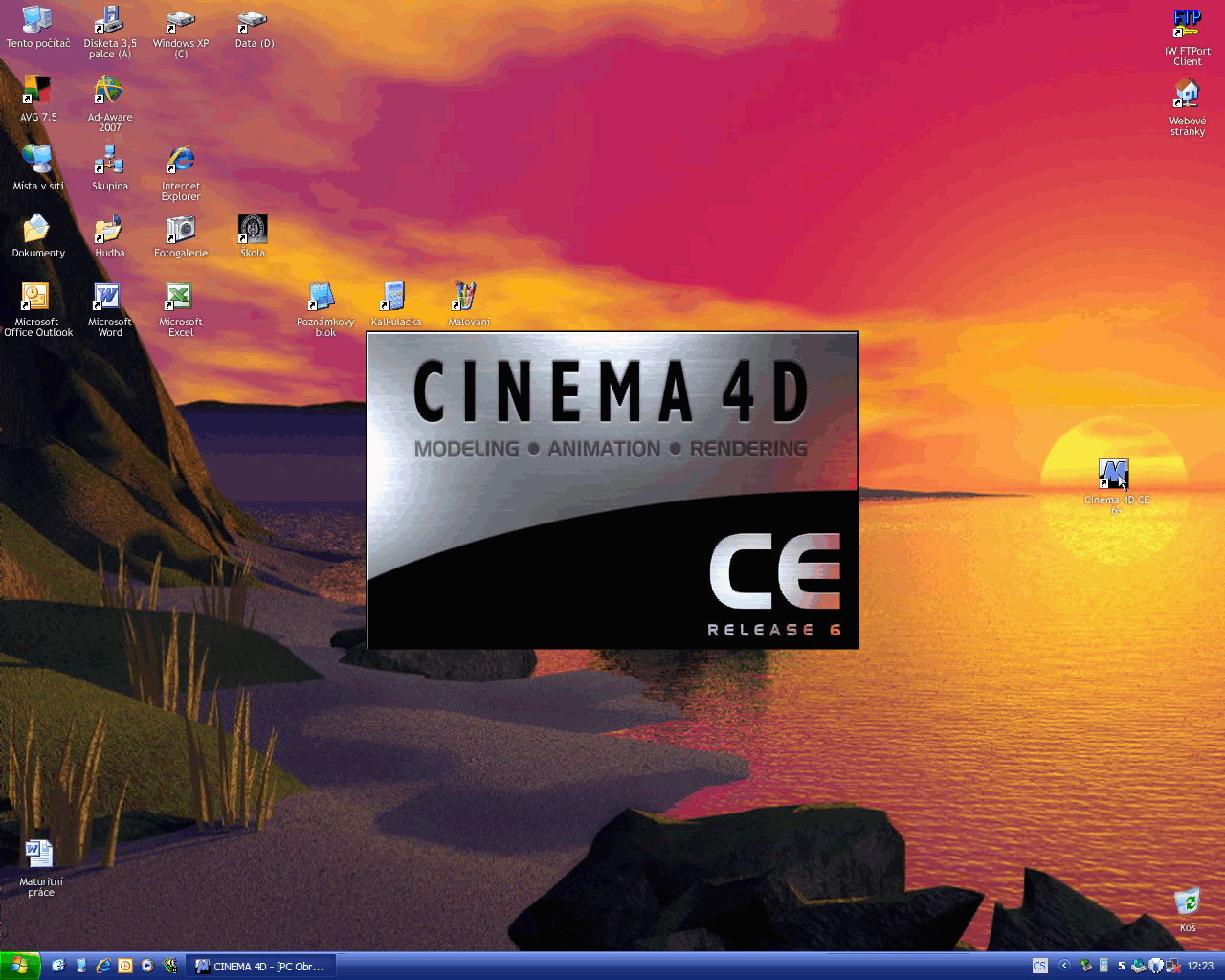Select the Ad-Aware 2007 shortcut
1225x980 pixels.
pos(110,103)
